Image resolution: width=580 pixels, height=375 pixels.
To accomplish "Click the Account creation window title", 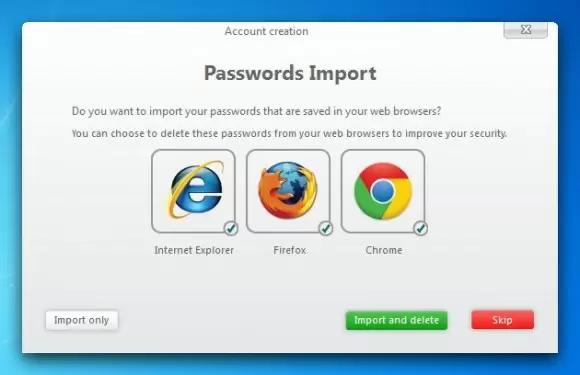I will tap(266, 31).
